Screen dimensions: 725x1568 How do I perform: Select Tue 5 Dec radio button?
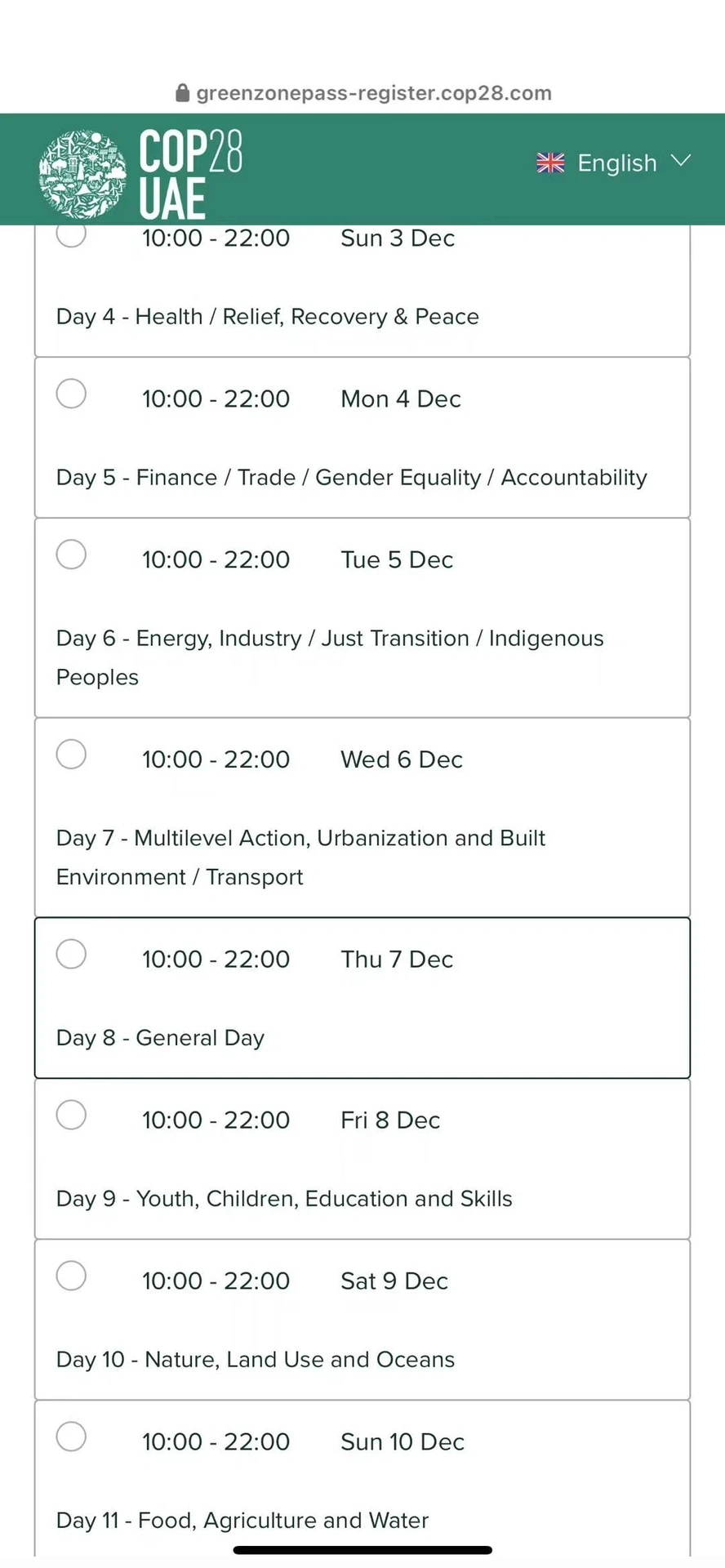(71, 555)
